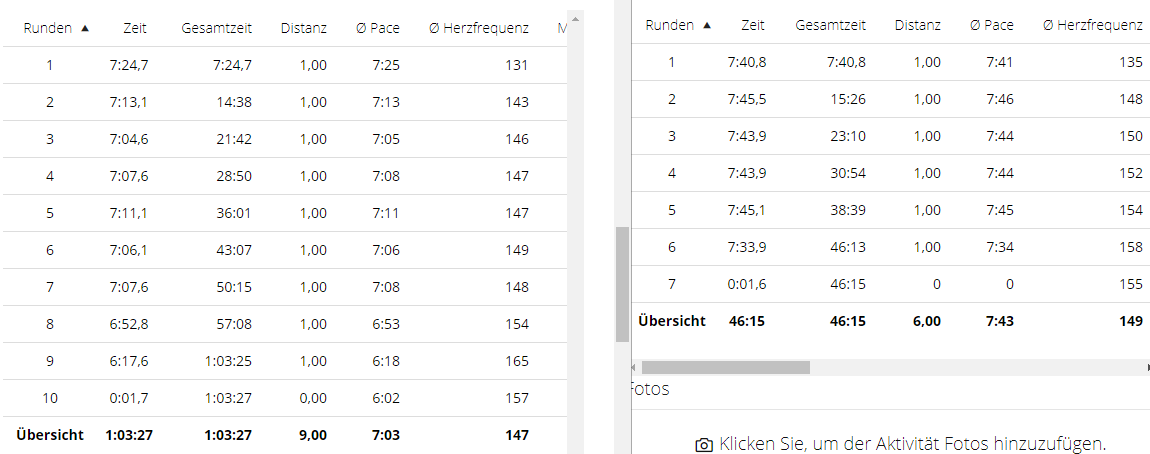Click the horizontal scrollbar thumb under the seven-lap table
The image size is (1150, 454).
point(725,367)
